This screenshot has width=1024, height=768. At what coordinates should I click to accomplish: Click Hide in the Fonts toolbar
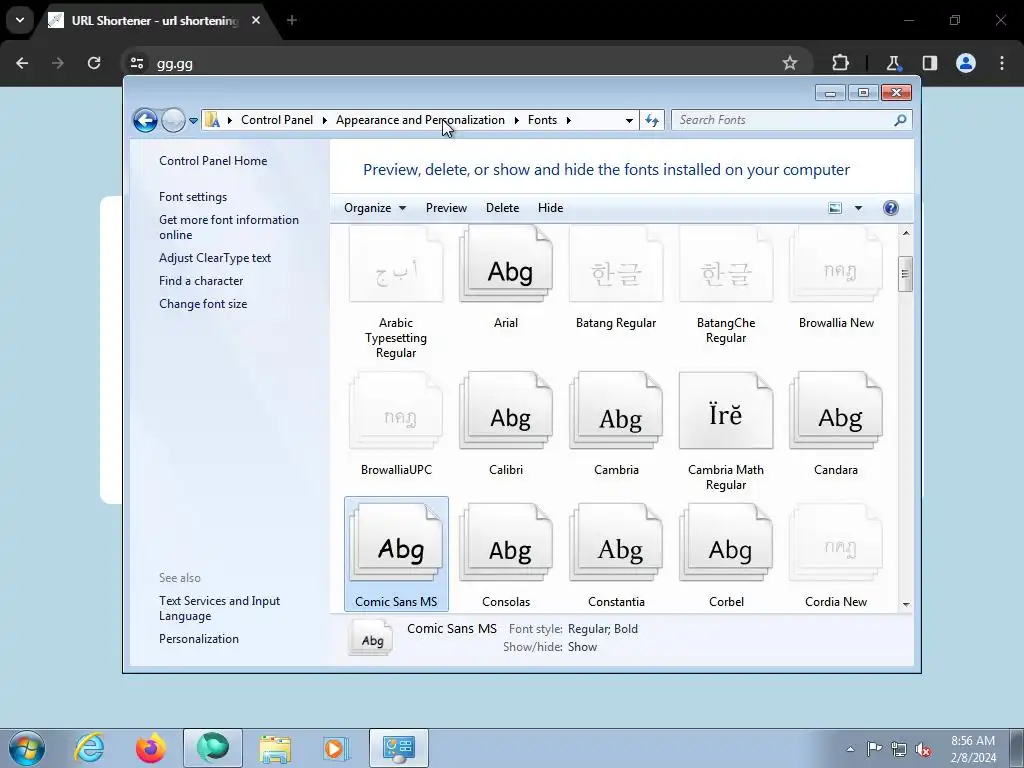(x=551, y=208)
